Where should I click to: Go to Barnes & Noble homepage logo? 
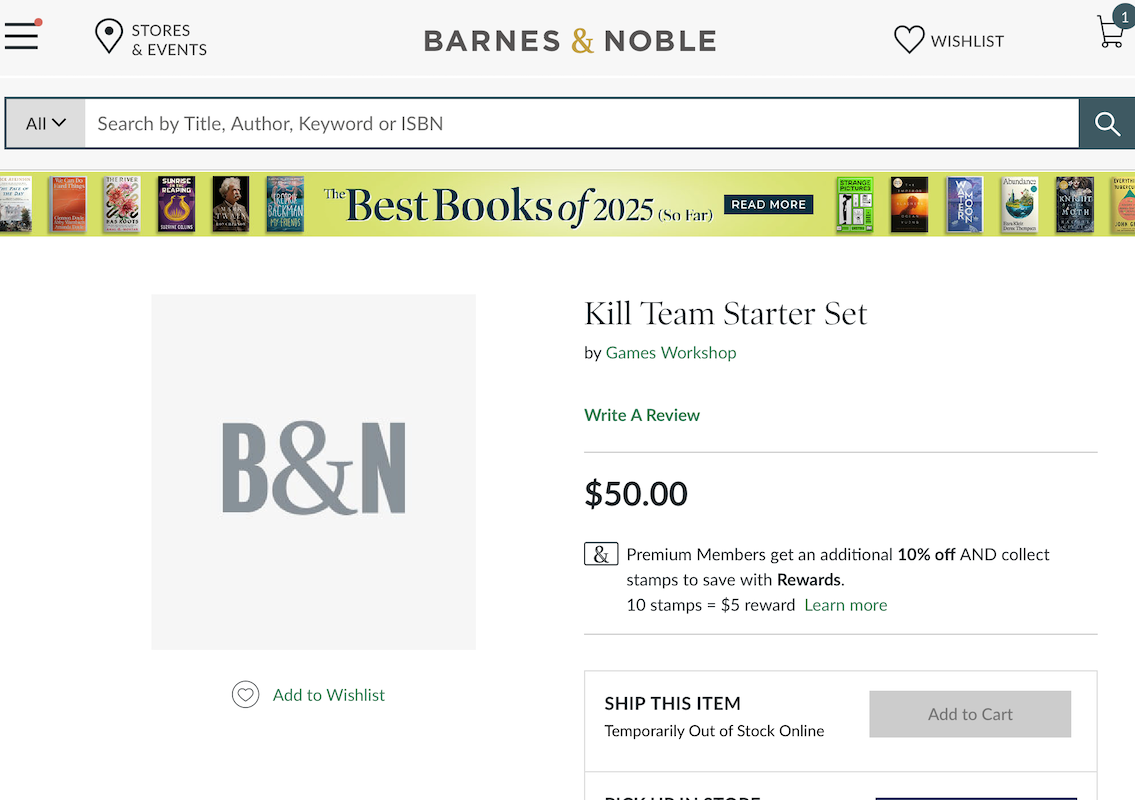coord(570,41)
